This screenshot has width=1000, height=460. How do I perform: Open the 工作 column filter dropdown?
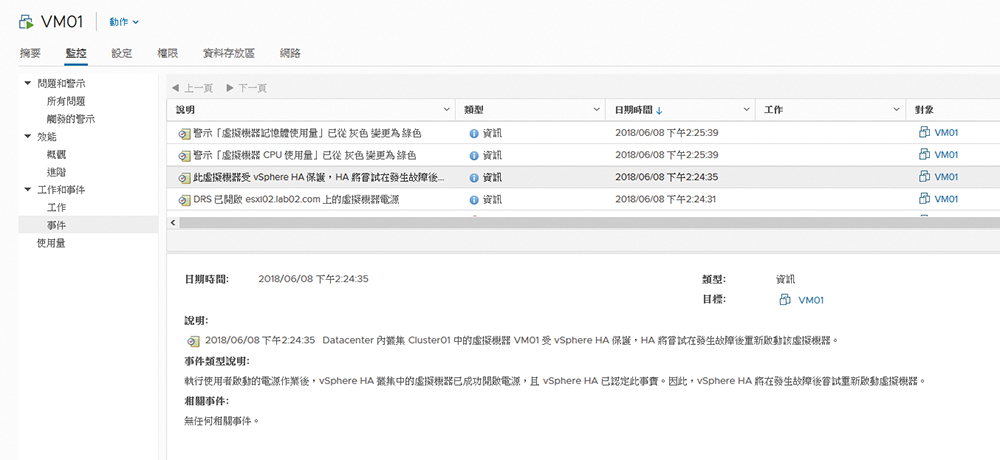897,110
